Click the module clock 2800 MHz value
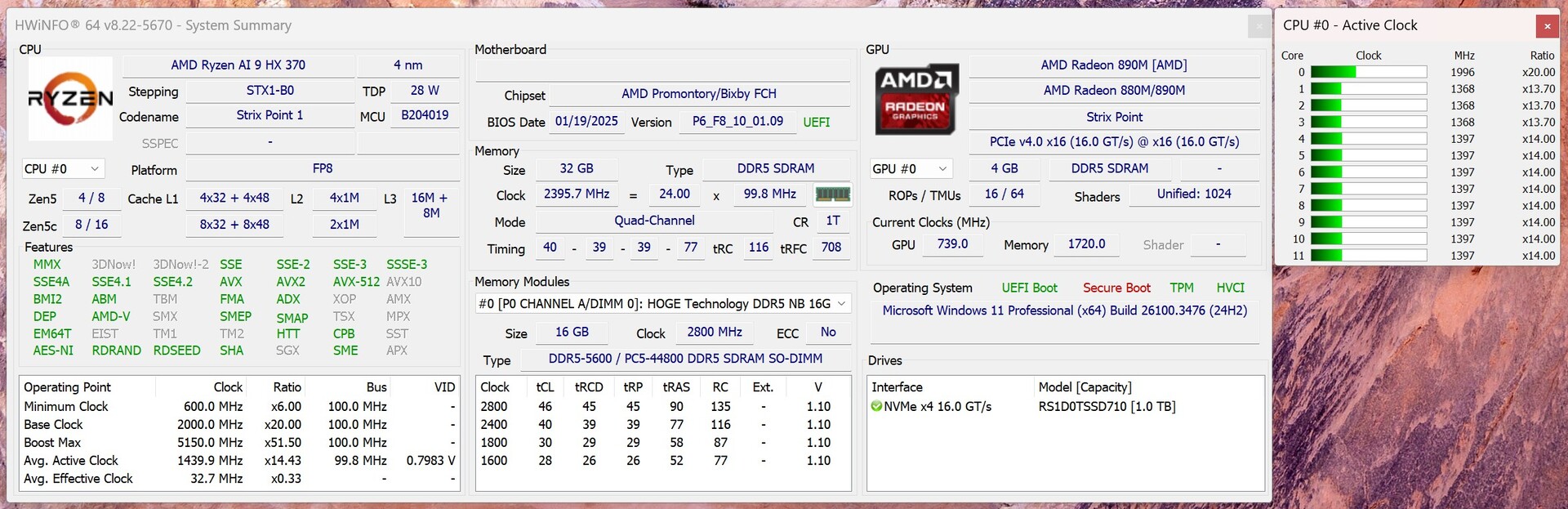 coord(715,333)
